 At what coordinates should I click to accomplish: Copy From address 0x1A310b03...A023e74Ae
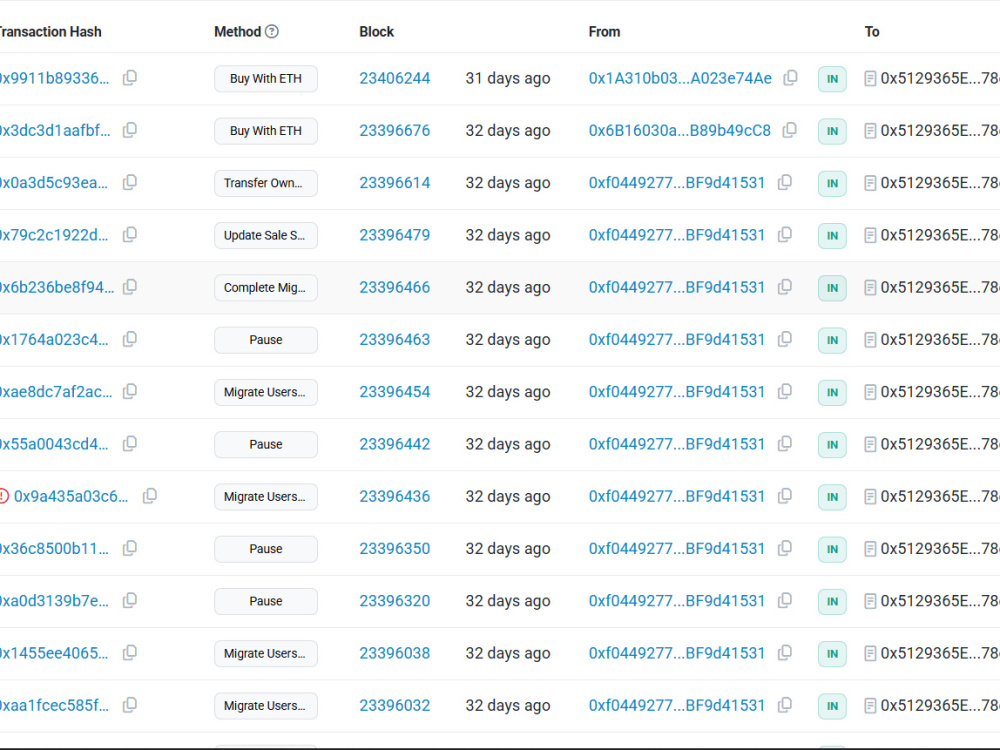[x=790, y=78]
